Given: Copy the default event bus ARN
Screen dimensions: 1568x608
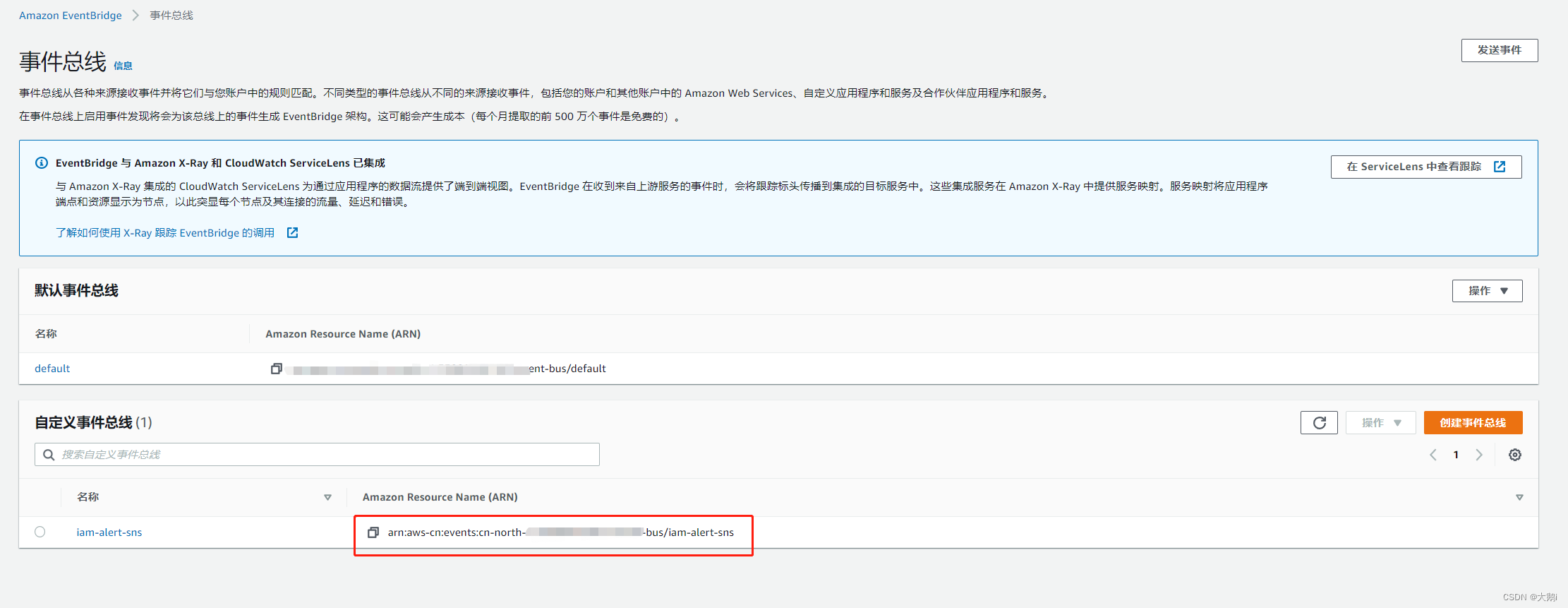Looking at the screenshot, I should click(x=277, y=369).
